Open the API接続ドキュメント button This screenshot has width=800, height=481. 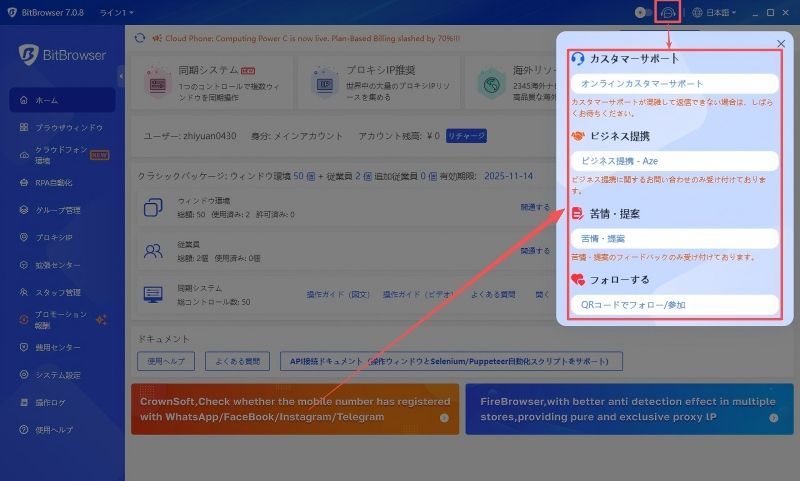[x=451, y=361]
